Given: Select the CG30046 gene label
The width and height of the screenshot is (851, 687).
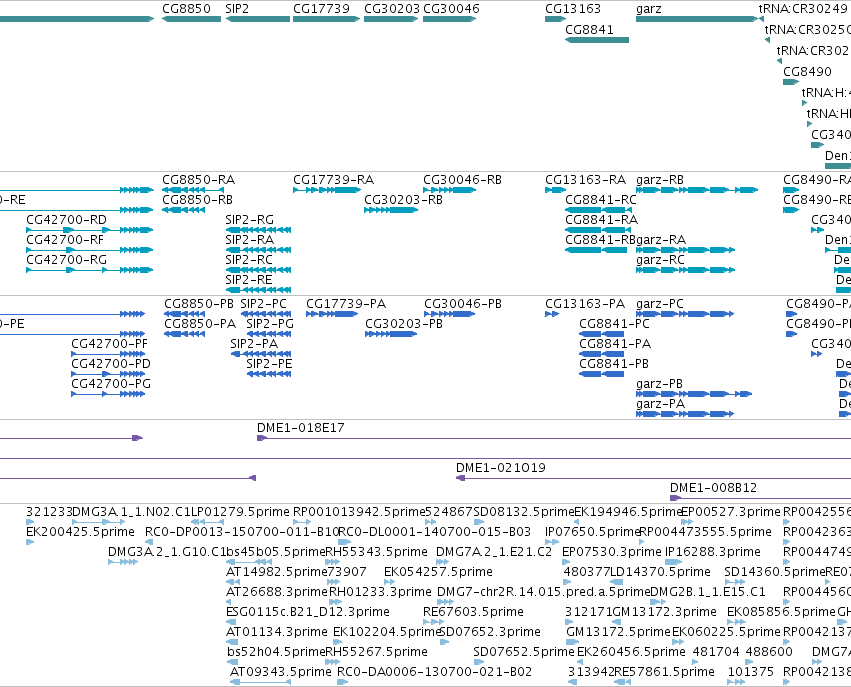Looking at the screenshot, I should tap(451, 9).
